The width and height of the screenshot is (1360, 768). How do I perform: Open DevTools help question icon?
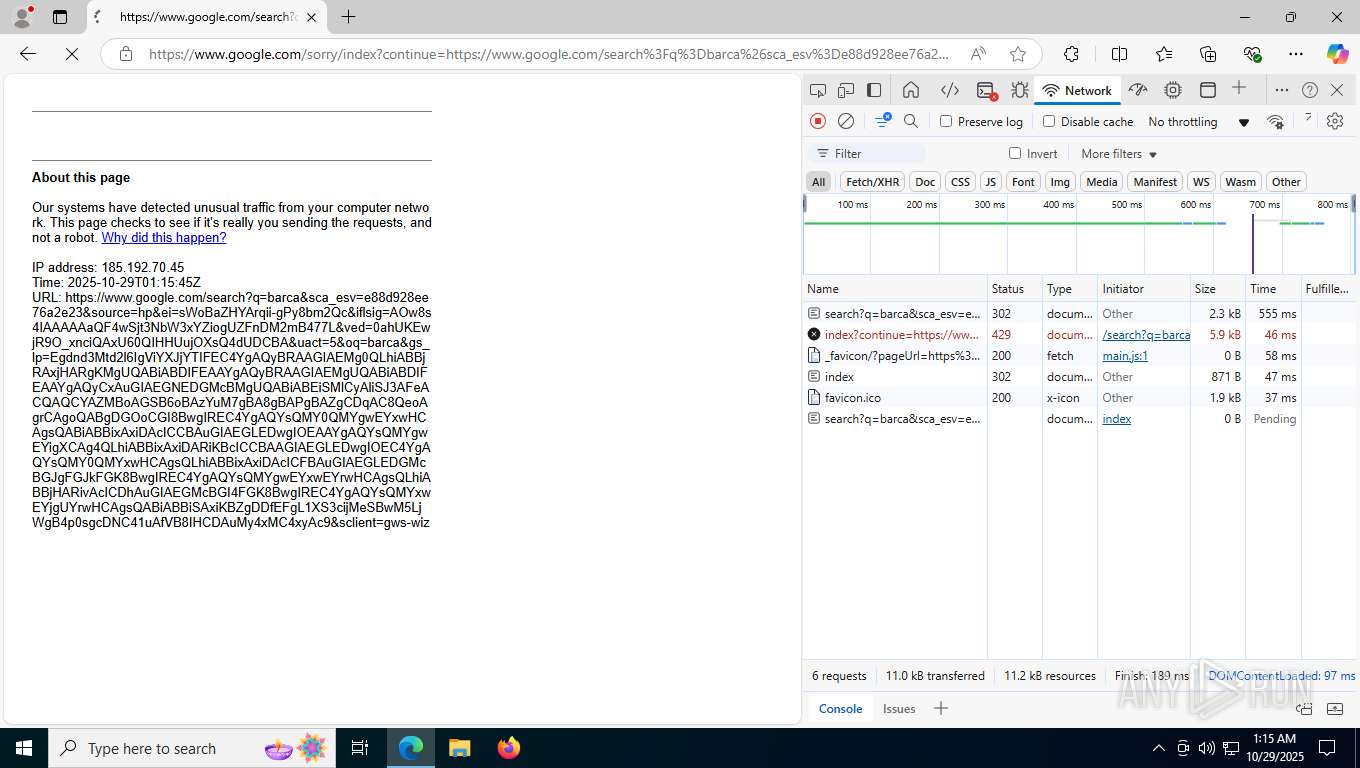click(1310, 90)
